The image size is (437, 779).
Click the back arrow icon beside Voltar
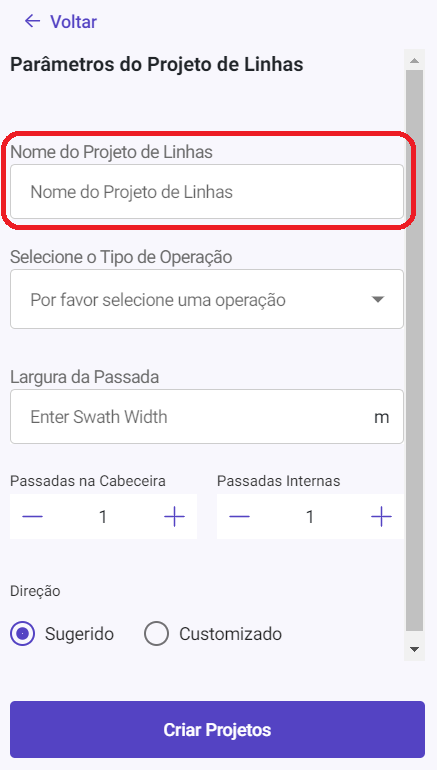coord(32,21)
